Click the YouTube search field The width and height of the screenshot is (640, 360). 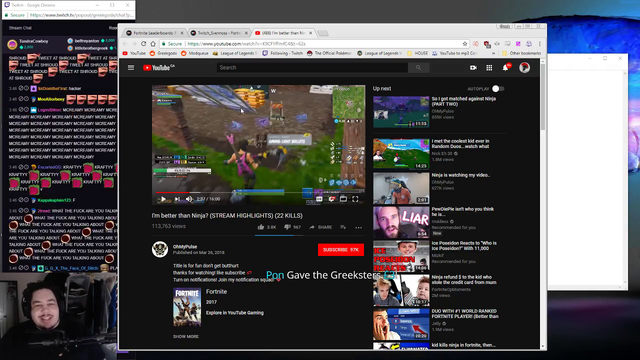(x=312, y=68)
